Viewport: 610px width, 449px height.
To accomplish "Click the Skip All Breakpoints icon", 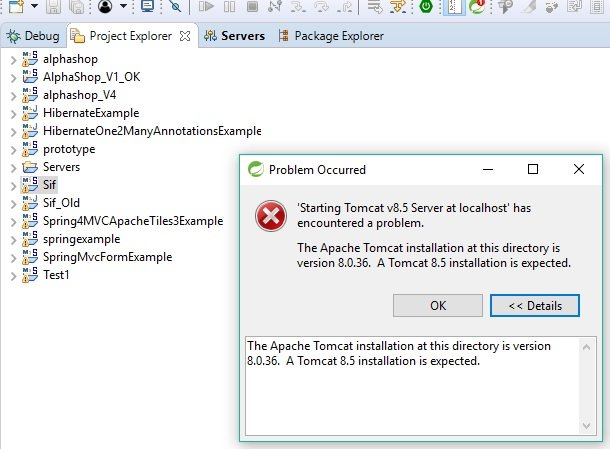I will [175, 6].
